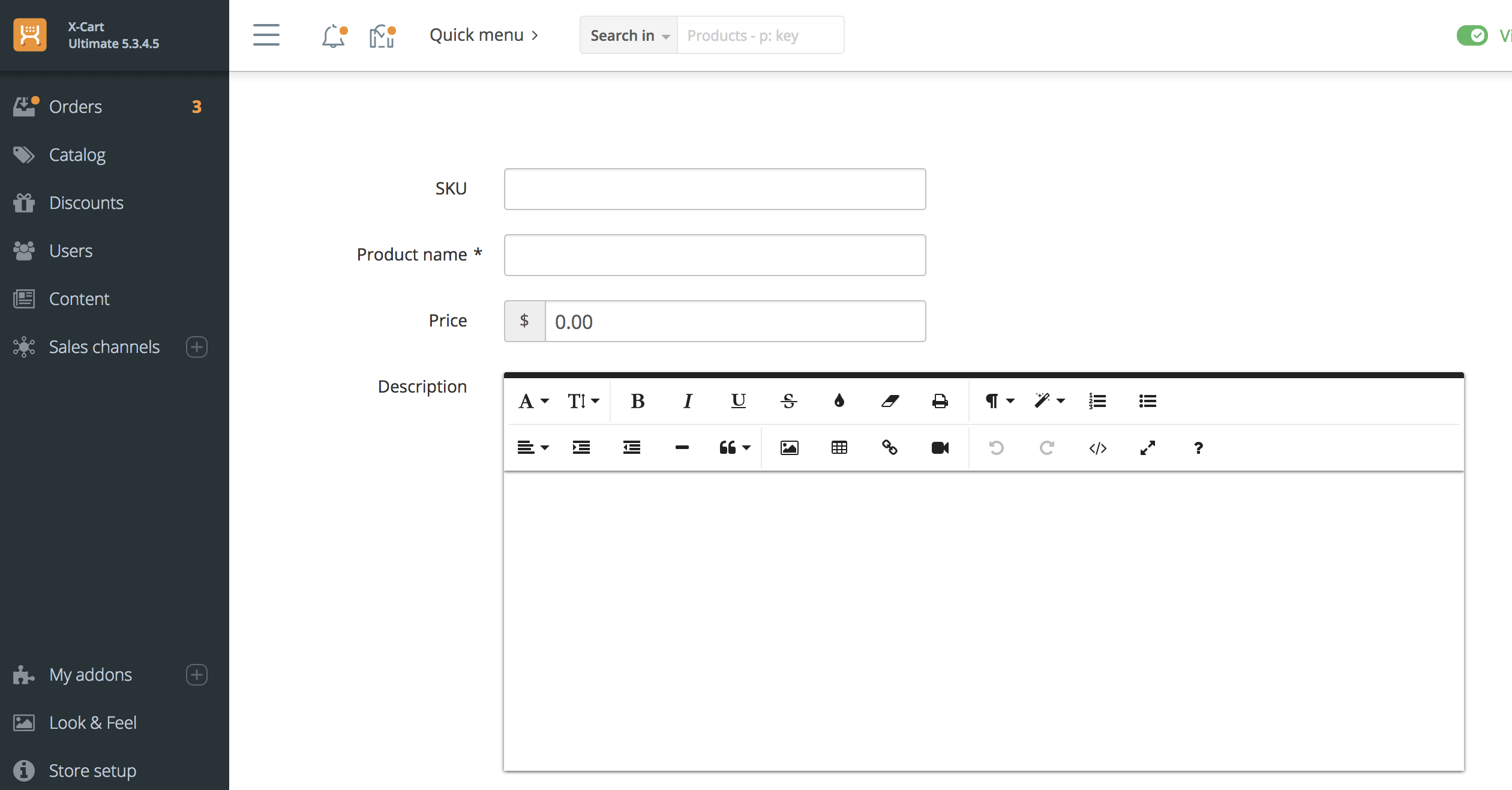Toggle the green storefront switch

click(1472, 36)
